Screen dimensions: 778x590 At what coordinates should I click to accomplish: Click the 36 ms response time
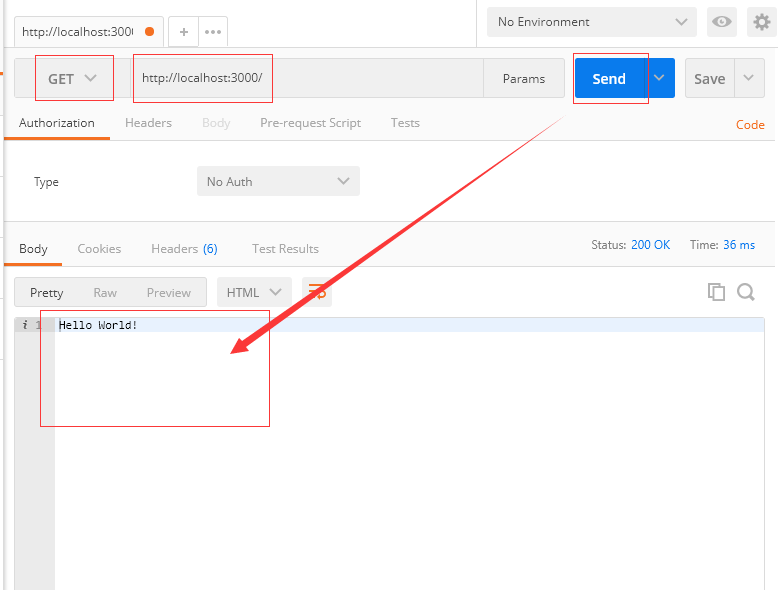tap(739, 245)
